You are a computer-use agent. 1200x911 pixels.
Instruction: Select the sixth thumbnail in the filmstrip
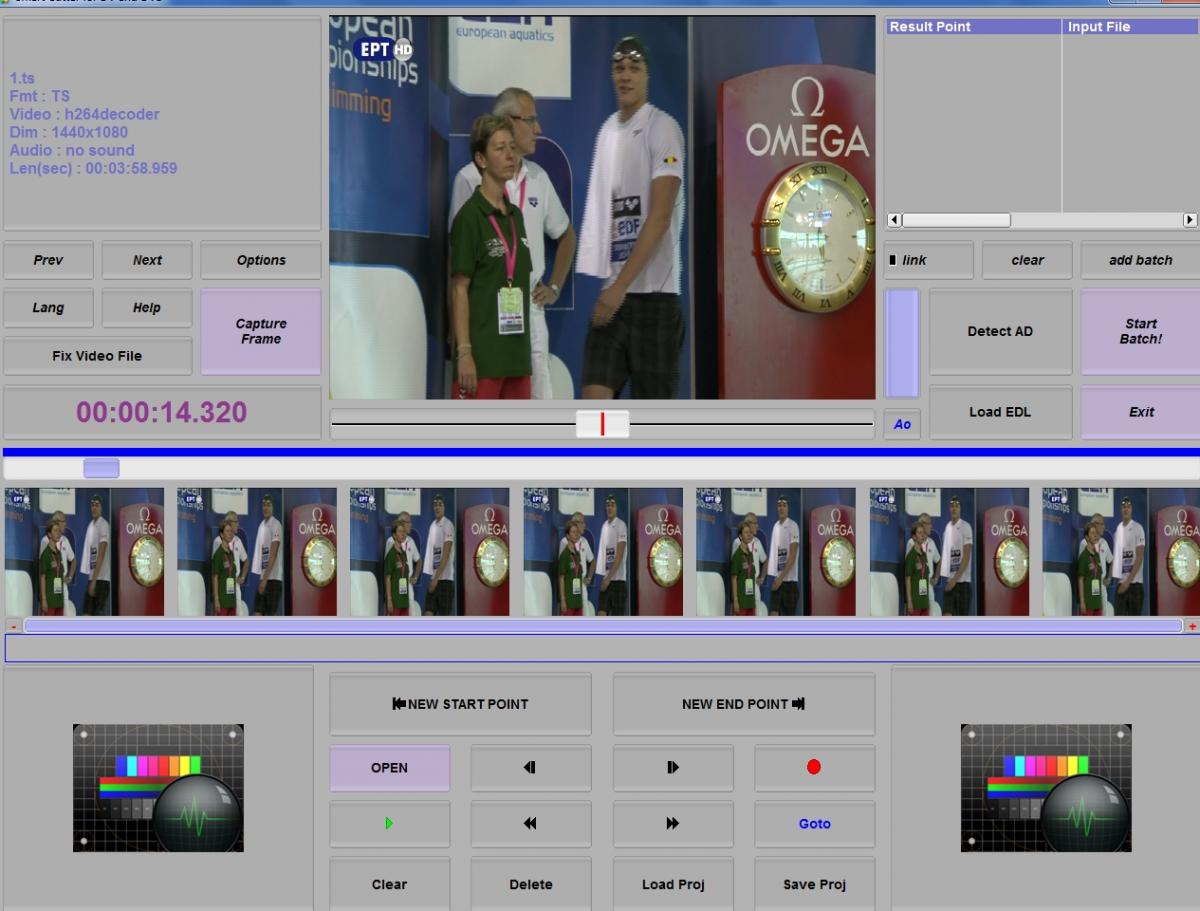point(949,551)
